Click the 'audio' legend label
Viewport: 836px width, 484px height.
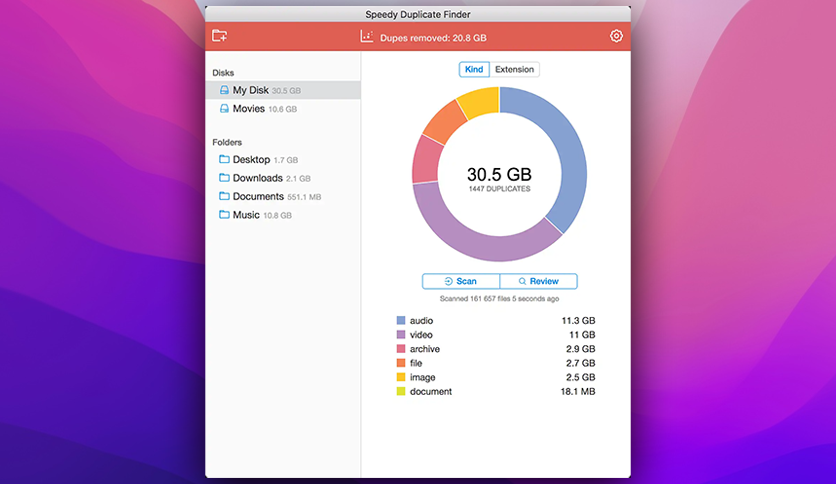click(421, 320)
